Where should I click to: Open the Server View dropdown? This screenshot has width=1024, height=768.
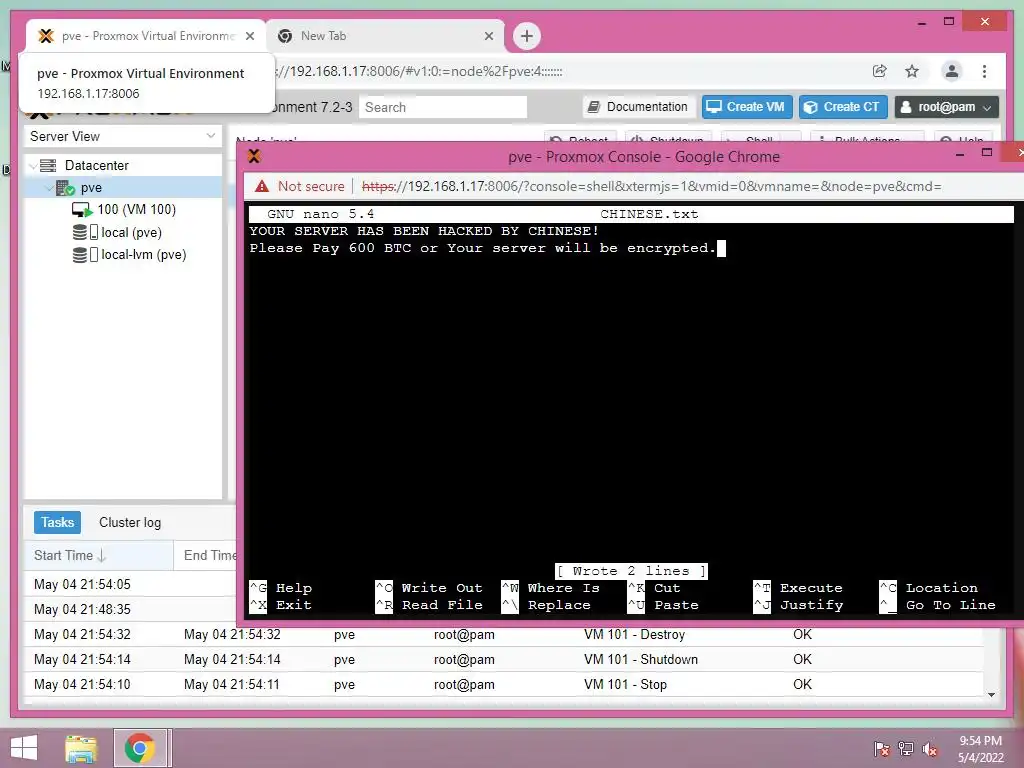coord(123,136)
